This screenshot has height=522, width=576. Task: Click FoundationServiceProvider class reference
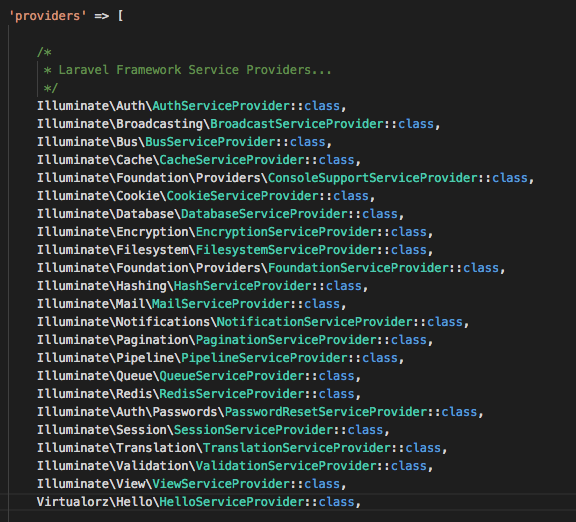tap(359, 268)
